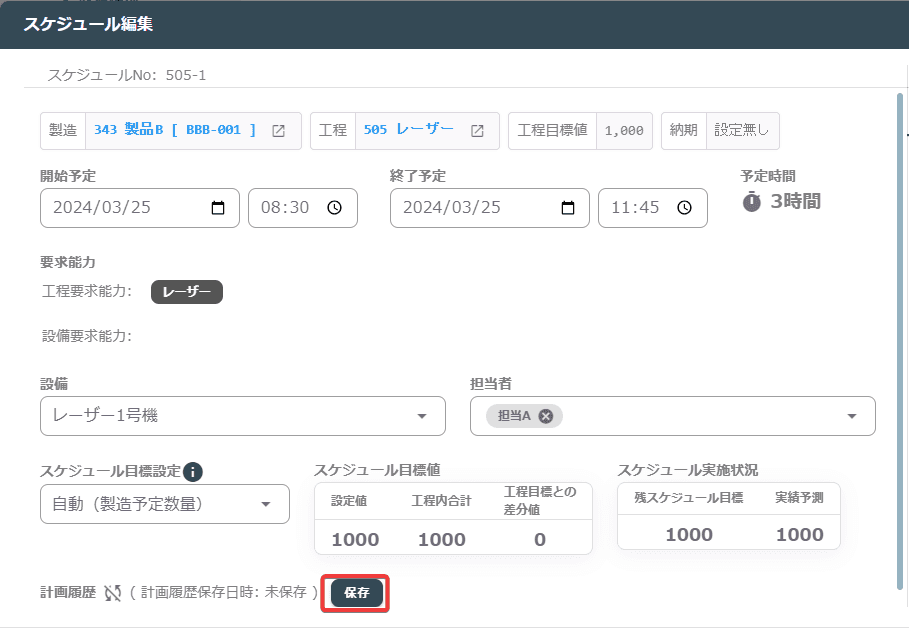Click the stopwatch icon beside 3時間
Image resolution: width=909 pixels, height=628 pixels.
pos(751,201)
